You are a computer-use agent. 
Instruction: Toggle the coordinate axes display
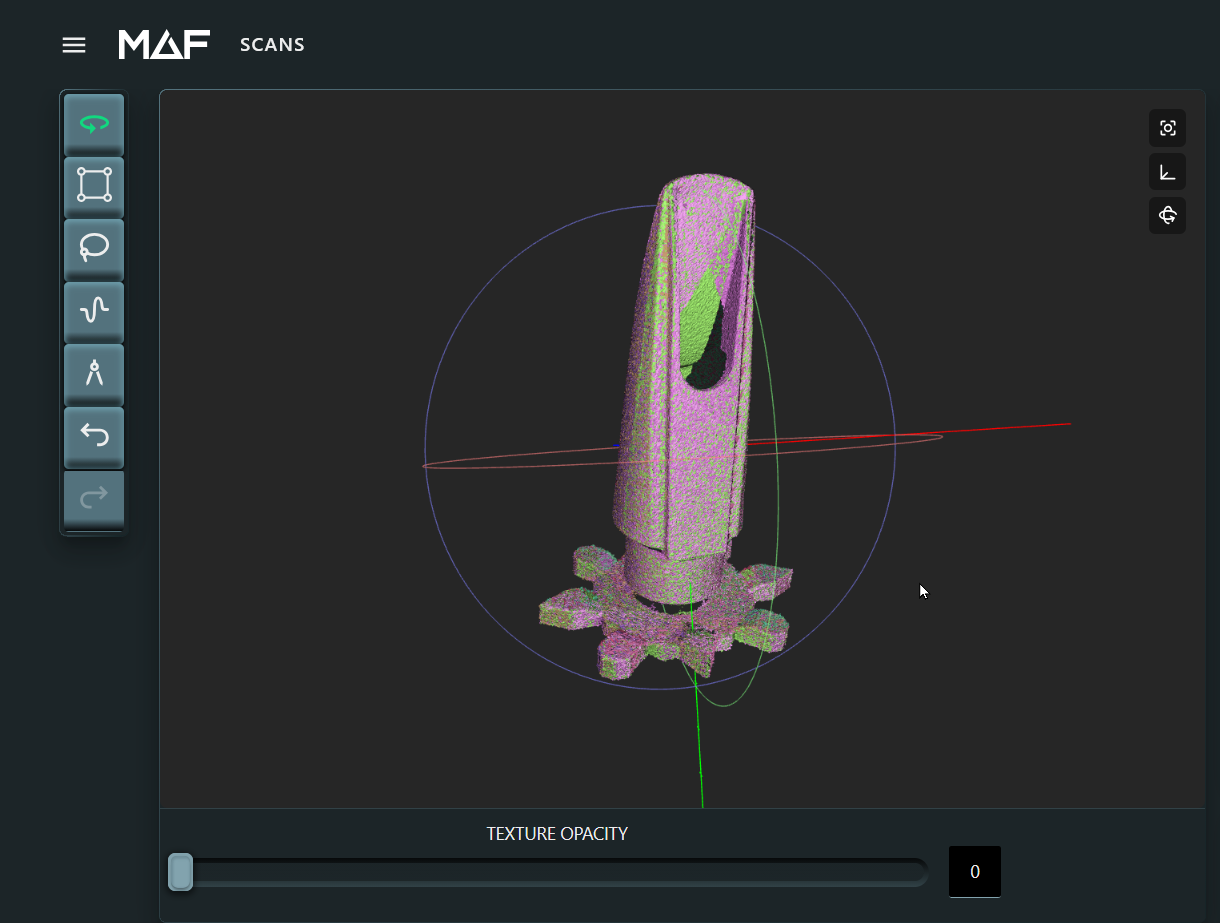[x=1167, y=171]
